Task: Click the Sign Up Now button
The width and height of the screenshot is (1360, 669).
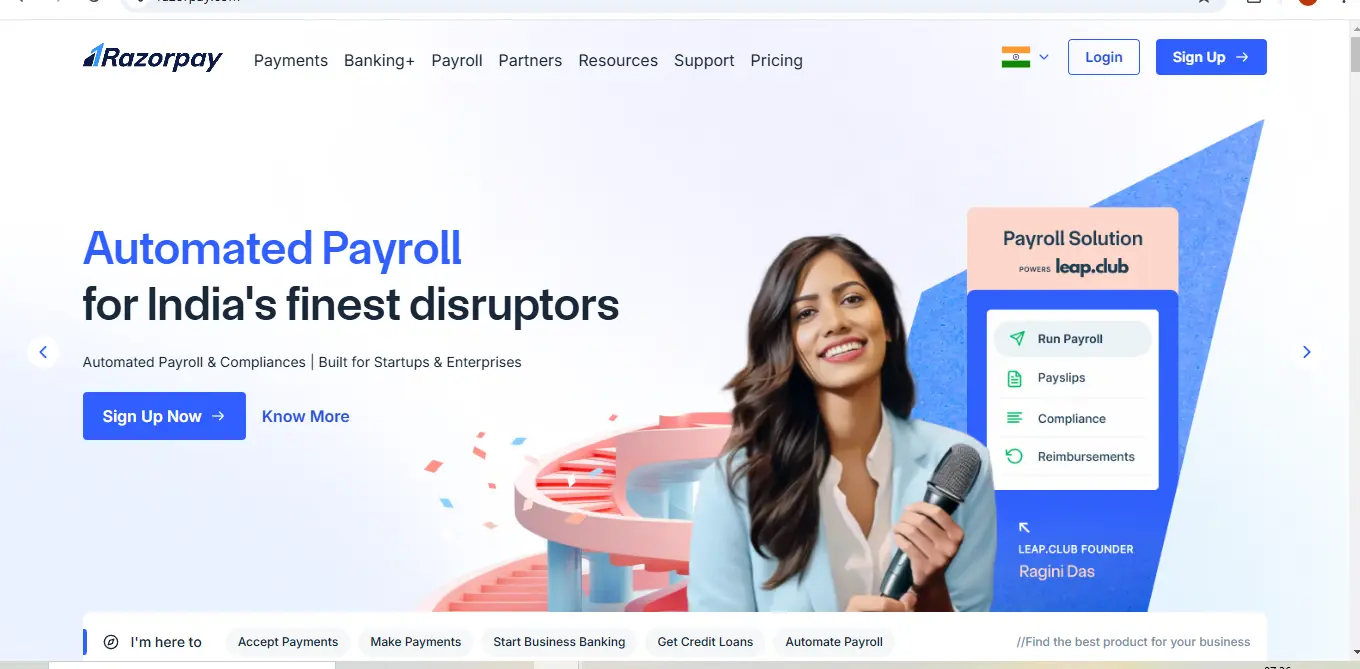Action: click(x=164, y=416)
